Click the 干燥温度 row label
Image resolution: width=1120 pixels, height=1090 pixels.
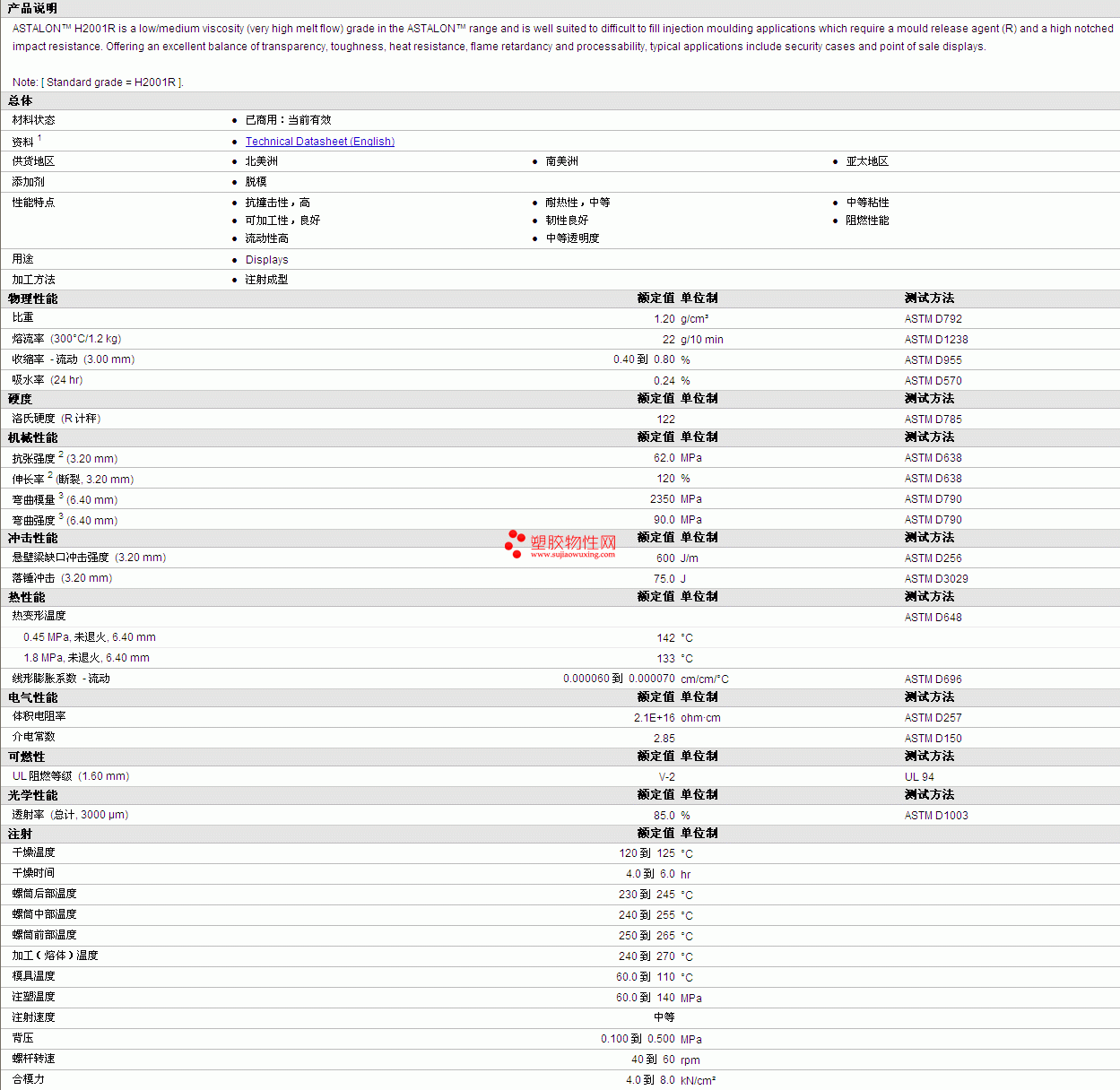pyautogui.click(x=34, y=852)
